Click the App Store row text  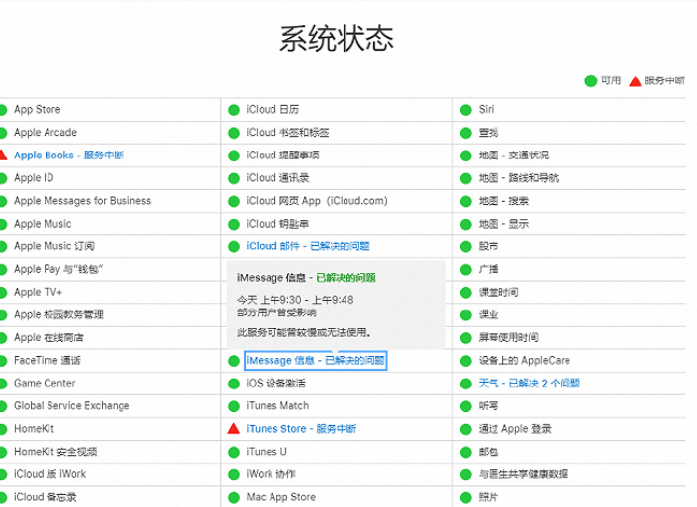tap(37, 109)
